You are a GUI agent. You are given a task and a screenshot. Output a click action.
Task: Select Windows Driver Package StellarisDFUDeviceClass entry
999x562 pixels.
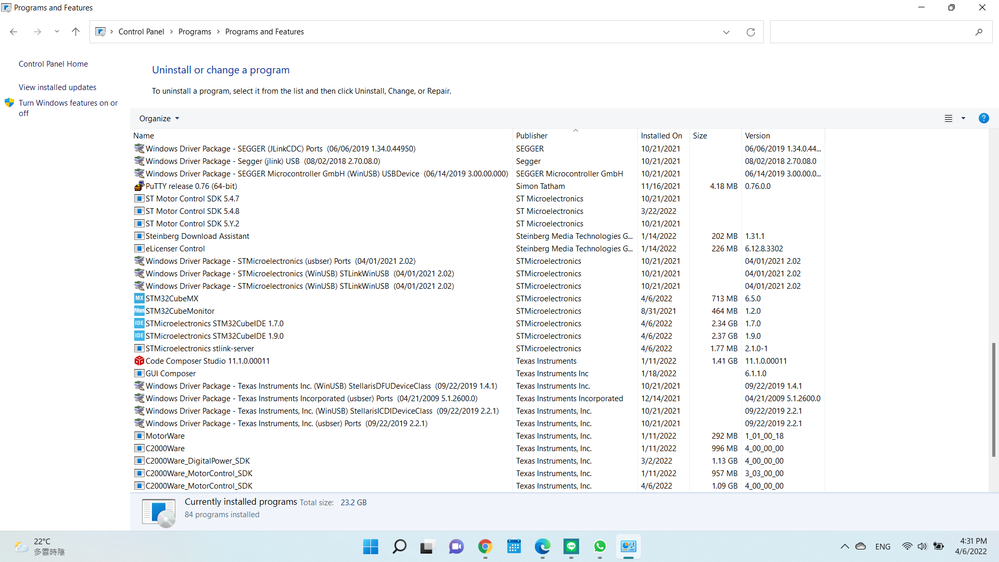[477, 386]
